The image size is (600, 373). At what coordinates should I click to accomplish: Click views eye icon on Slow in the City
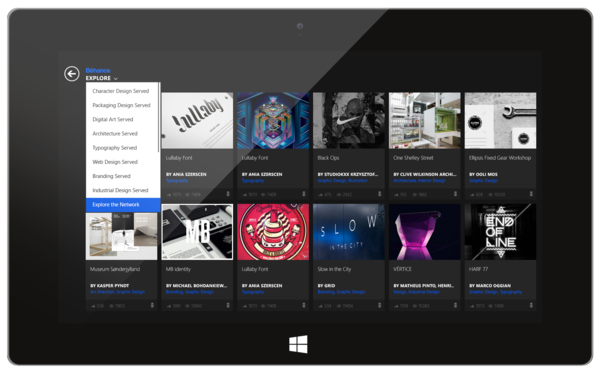(x=339, y=306)
